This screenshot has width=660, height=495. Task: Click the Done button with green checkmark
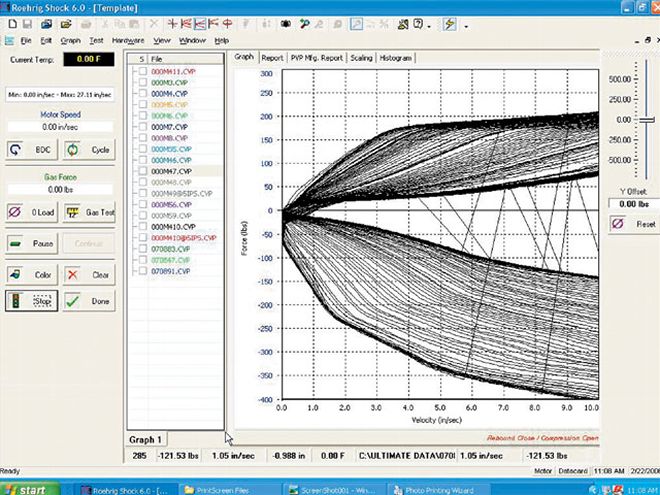point(89,301)
